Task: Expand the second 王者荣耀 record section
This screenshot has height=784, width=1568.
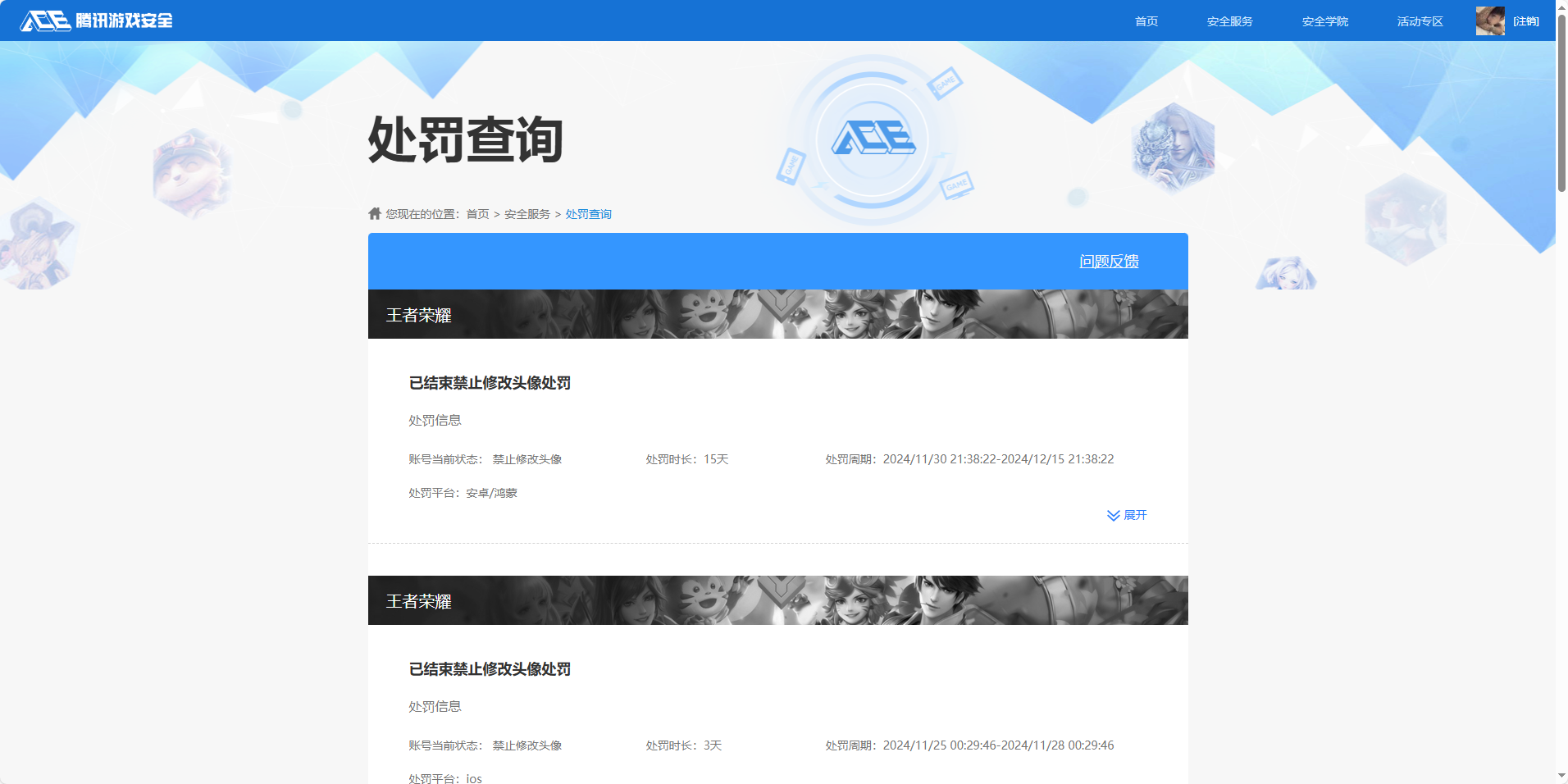Action: pos(777,600)
